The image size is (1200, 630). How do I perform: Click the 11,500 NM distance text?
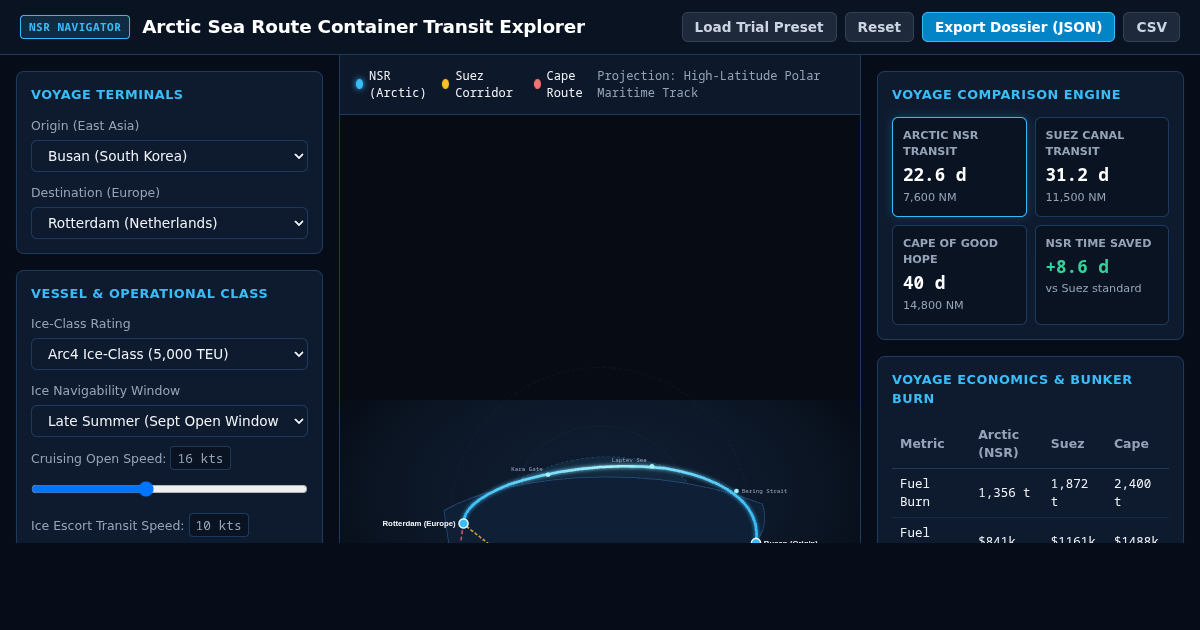(1076, 197)
